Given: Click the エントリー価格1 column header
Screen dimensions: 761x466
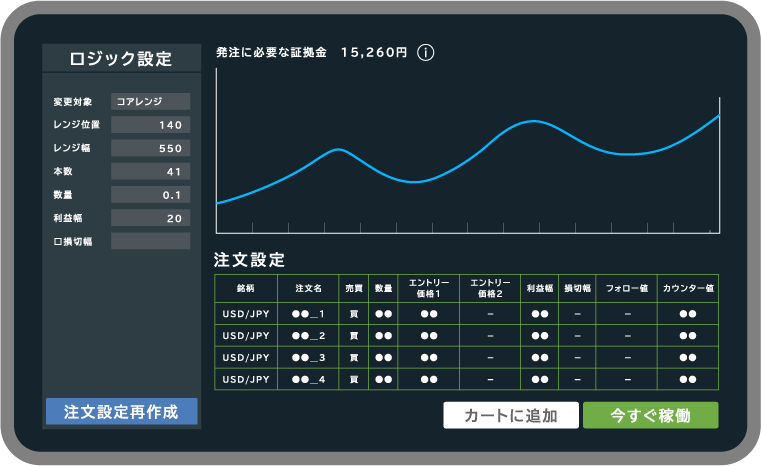Looking at the screenshot, I should [x=428, y=288].
